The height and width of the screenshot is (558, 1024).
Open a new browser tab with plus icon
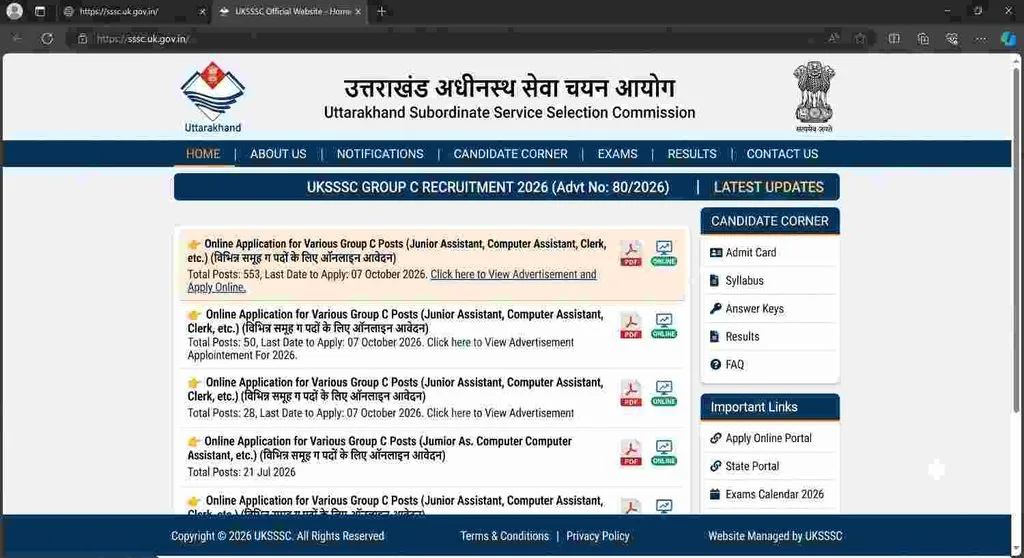pos(381,11)
